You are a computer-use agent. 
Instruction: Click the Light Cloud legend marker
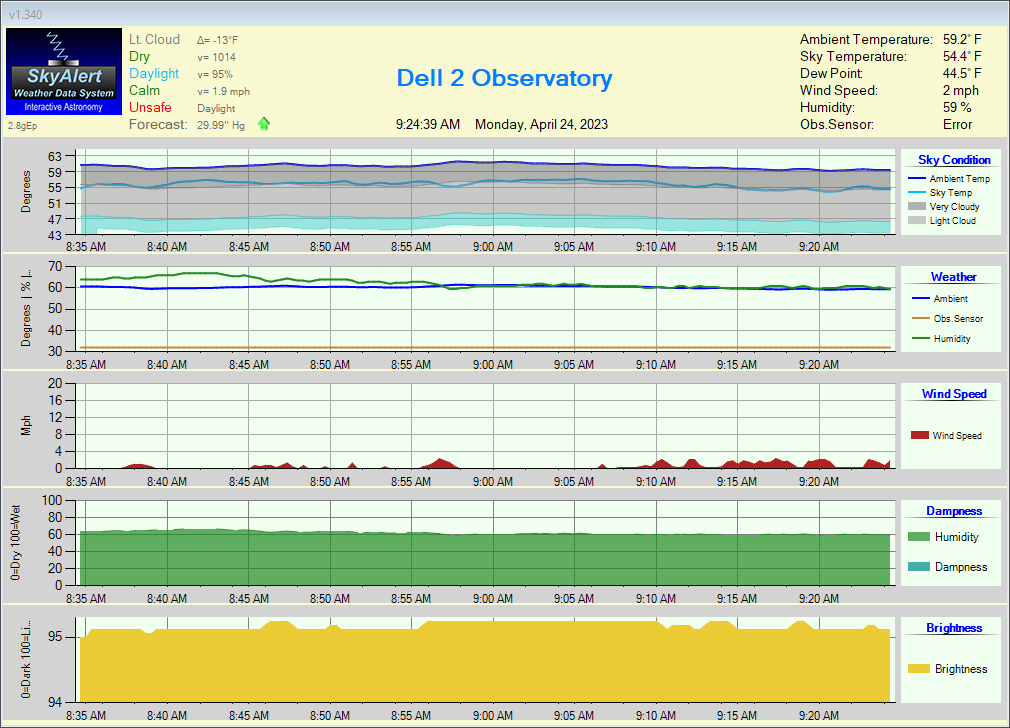[915, 221]
